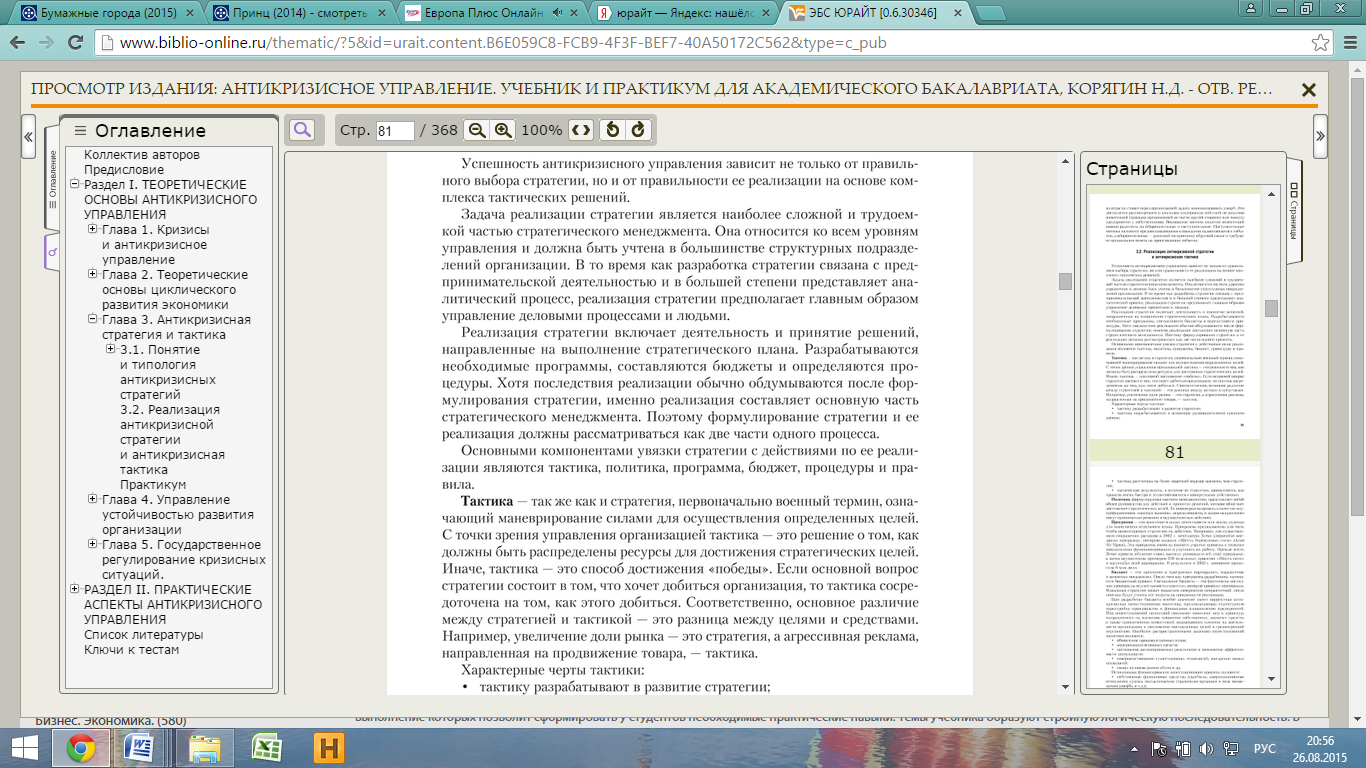Open Практикум entry in contents
The image size is (1366, 768).
153,485
